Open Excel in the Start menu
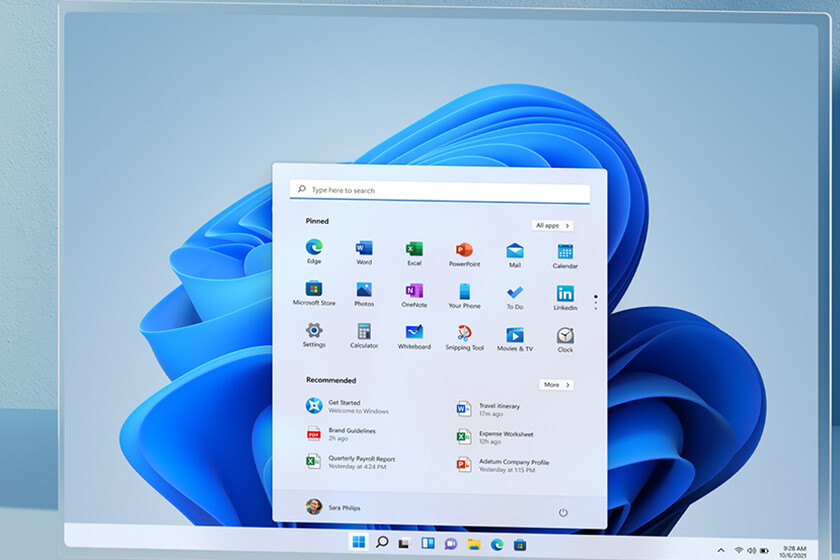 point(414,250)
